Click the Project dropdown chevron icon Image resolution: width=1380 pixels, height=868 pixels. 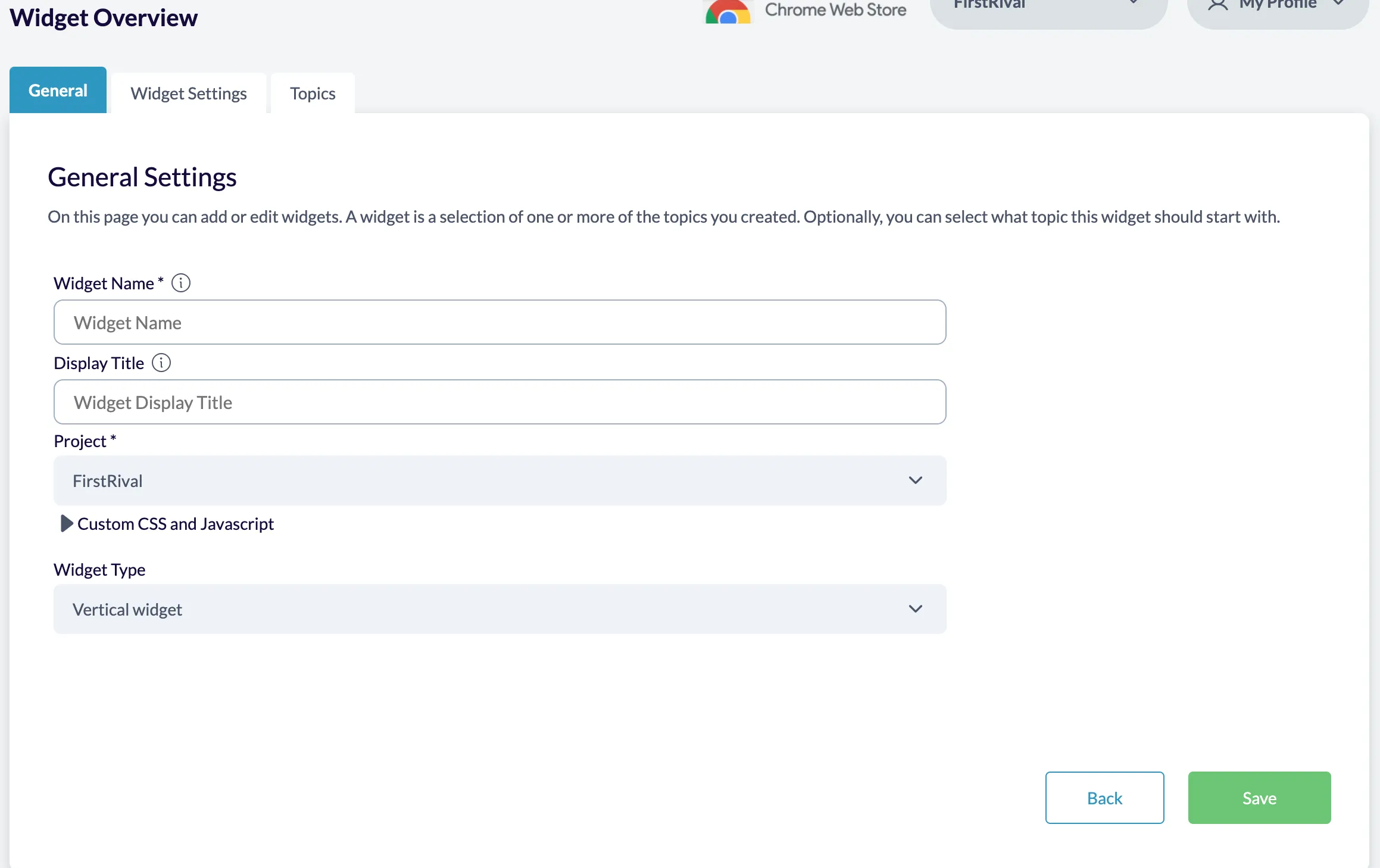(x=916, y=480)
